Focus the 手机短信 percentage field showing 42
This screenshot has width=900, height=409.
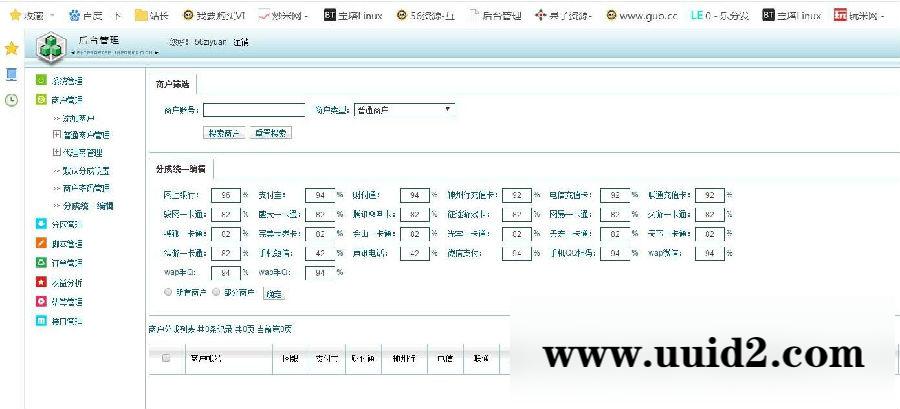point(320,253)
